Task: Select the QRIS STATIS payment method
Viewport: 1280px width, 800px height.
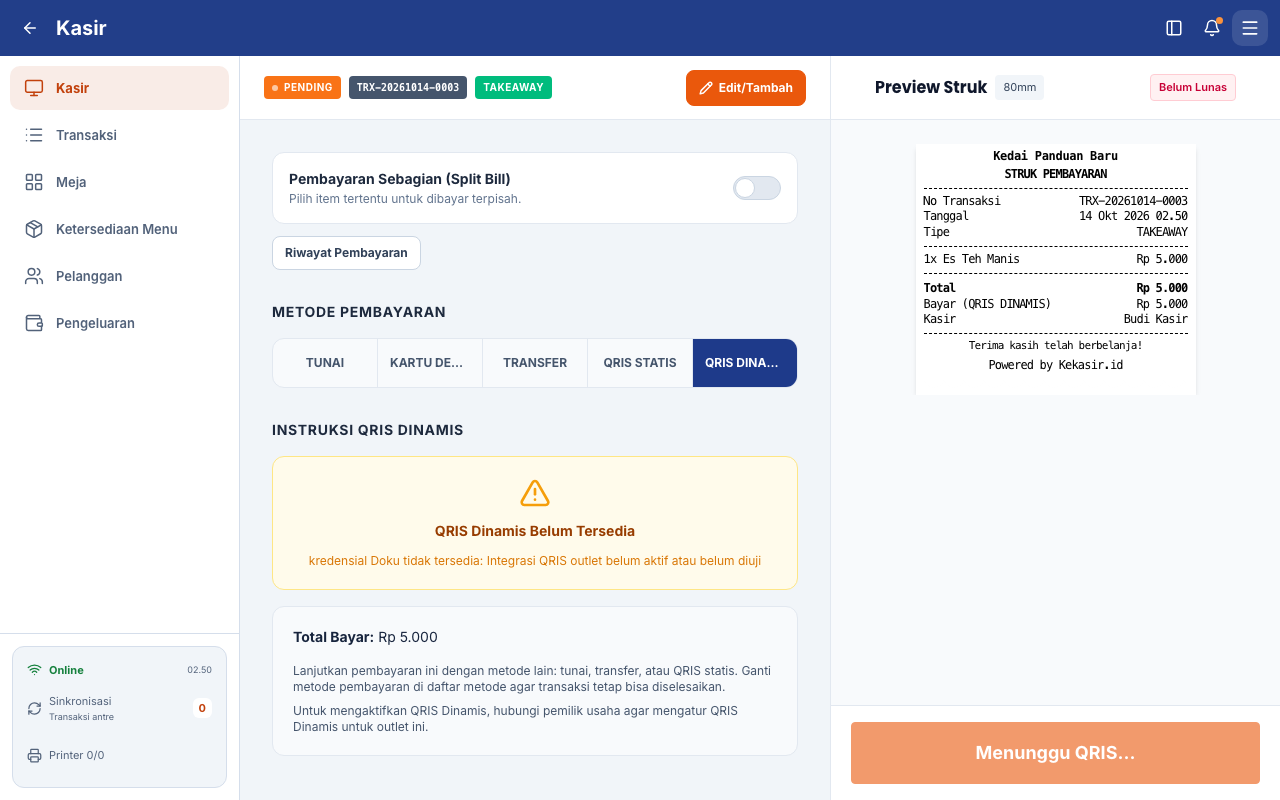Action: (640, 363)
